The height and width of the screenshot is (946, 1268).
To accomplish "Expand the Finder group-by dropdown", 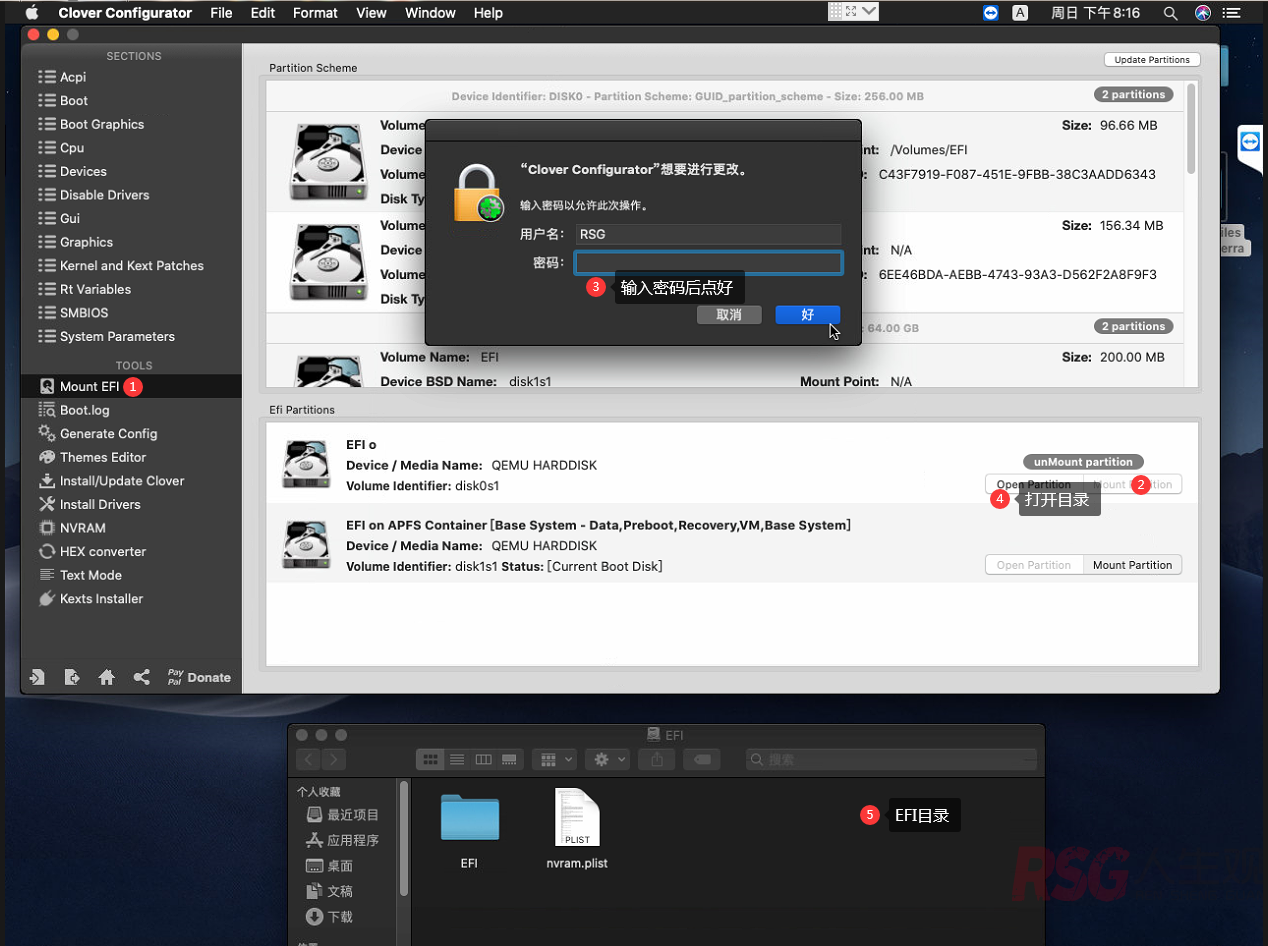I will (555, 760).
